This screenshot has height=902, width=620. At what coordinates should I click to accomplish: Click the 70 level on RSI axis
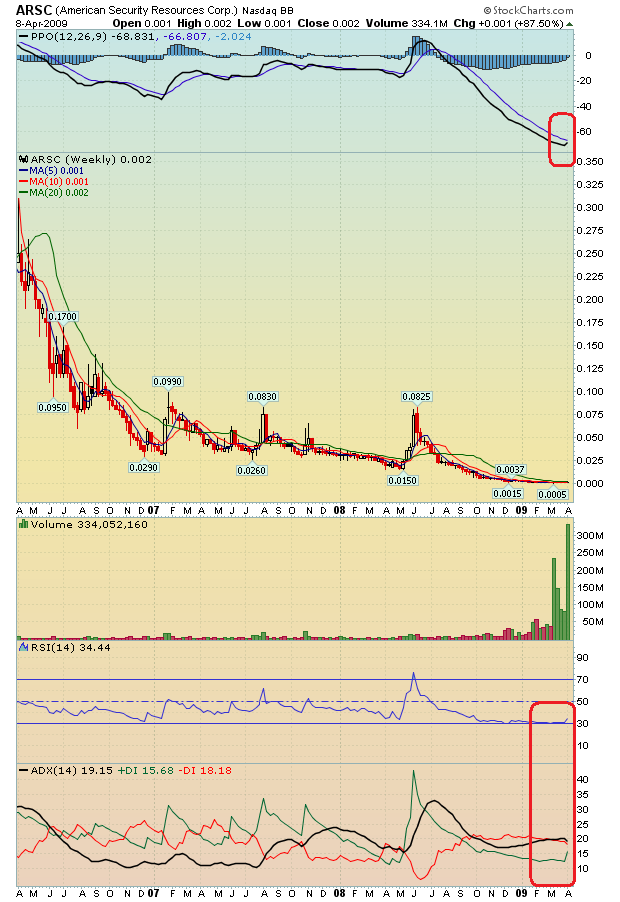(583, 680)
